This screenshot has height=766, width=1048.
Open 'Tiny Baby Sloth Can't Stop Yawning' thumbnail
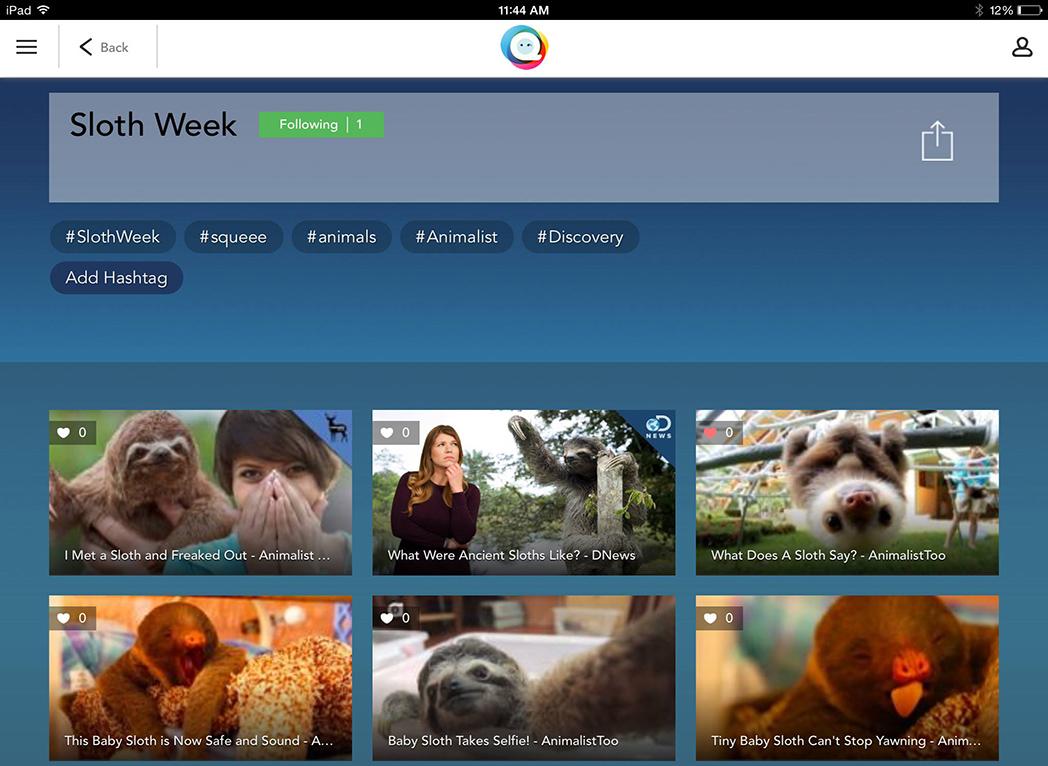point(847,678)
